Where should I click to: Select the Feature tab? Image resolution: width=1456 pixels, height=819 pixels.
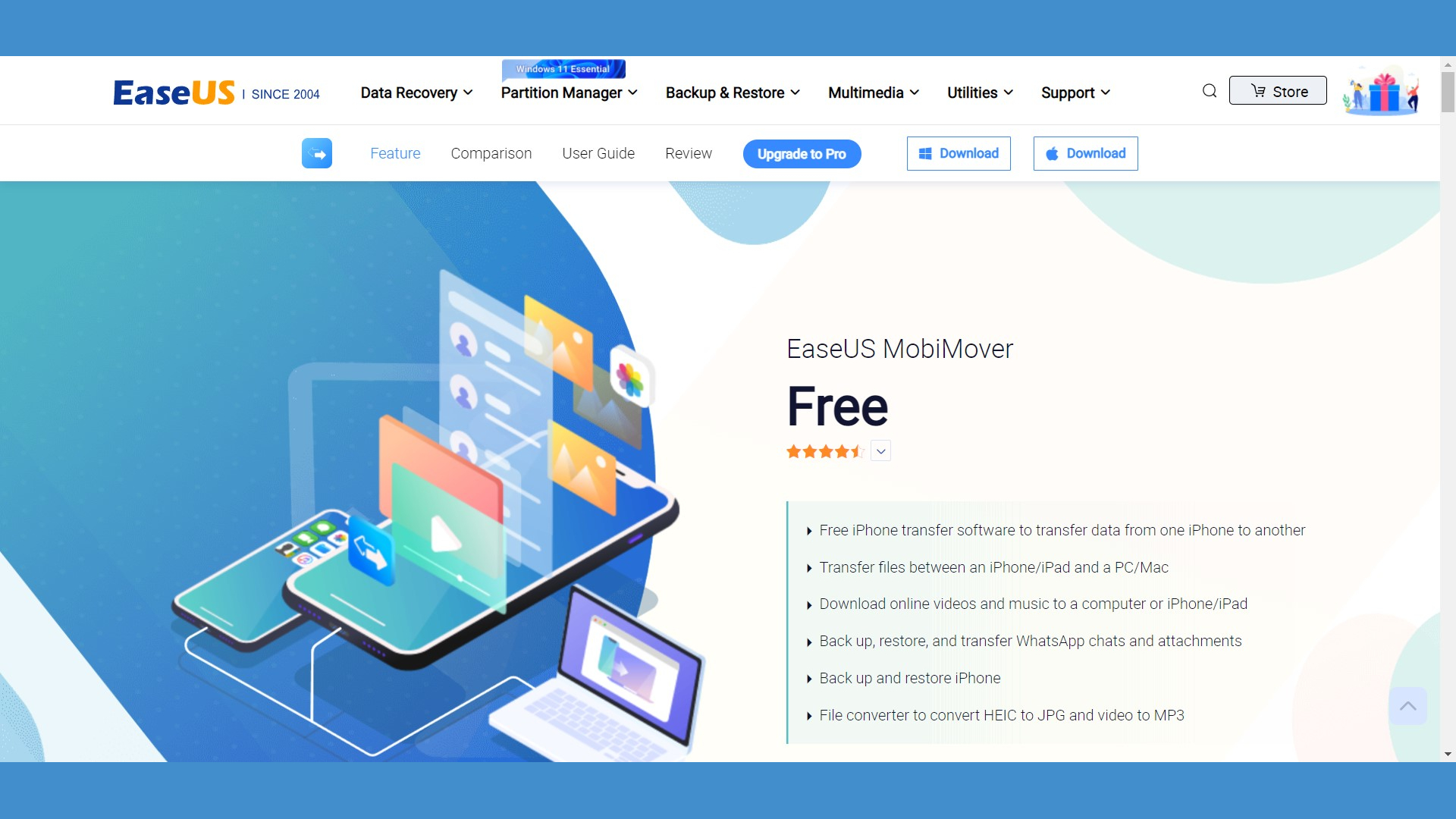pyautogui.click(x=394, y=153)
